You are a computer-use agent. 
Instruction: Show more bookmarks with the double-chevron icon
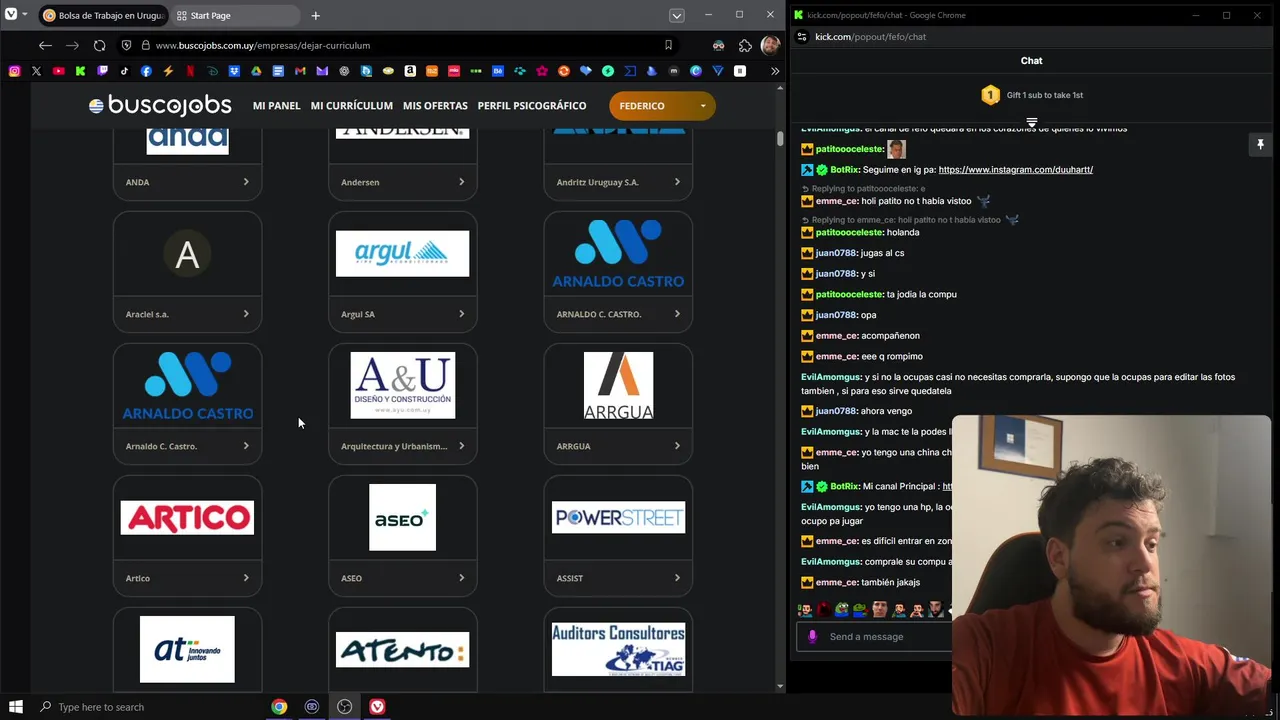774,71
